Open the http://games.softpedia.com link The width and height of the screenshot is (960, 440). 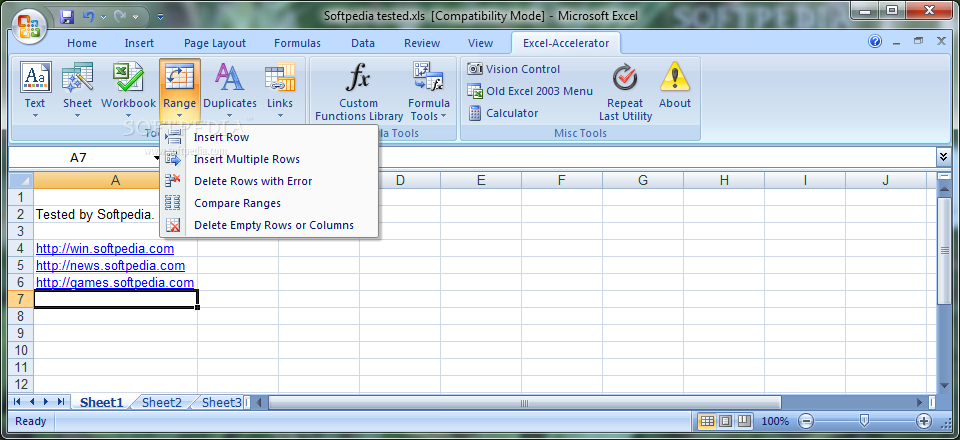(115, 283)
